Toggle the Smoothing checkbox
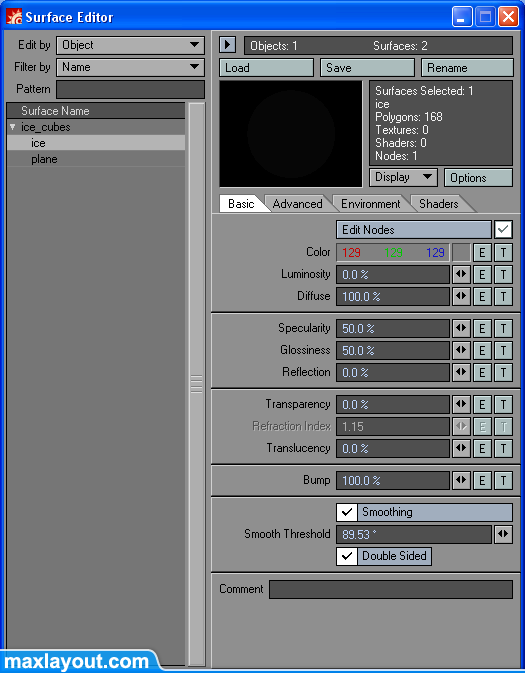 coord(346,512)
